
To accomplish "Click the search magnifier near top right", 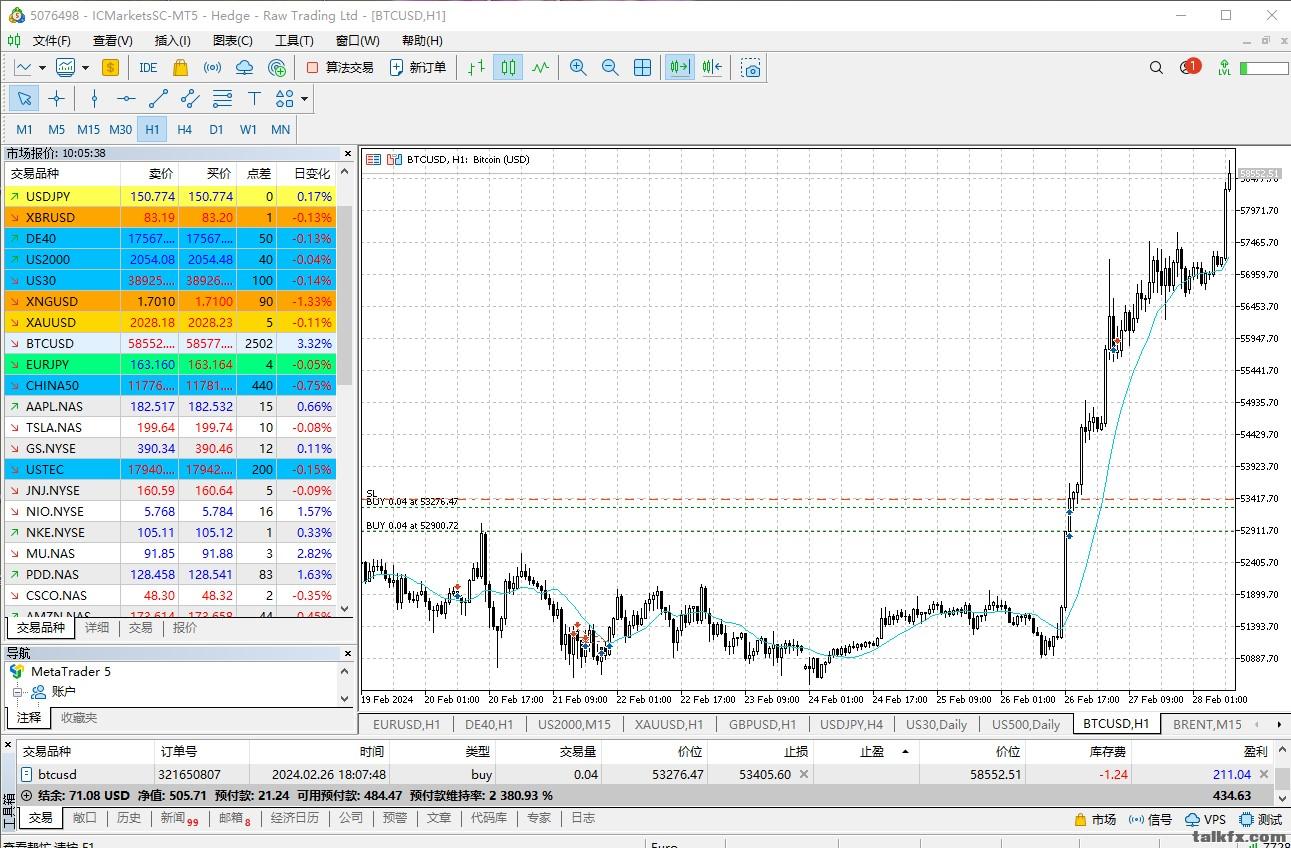I will pyautogui.click(x=1156, y=67).
